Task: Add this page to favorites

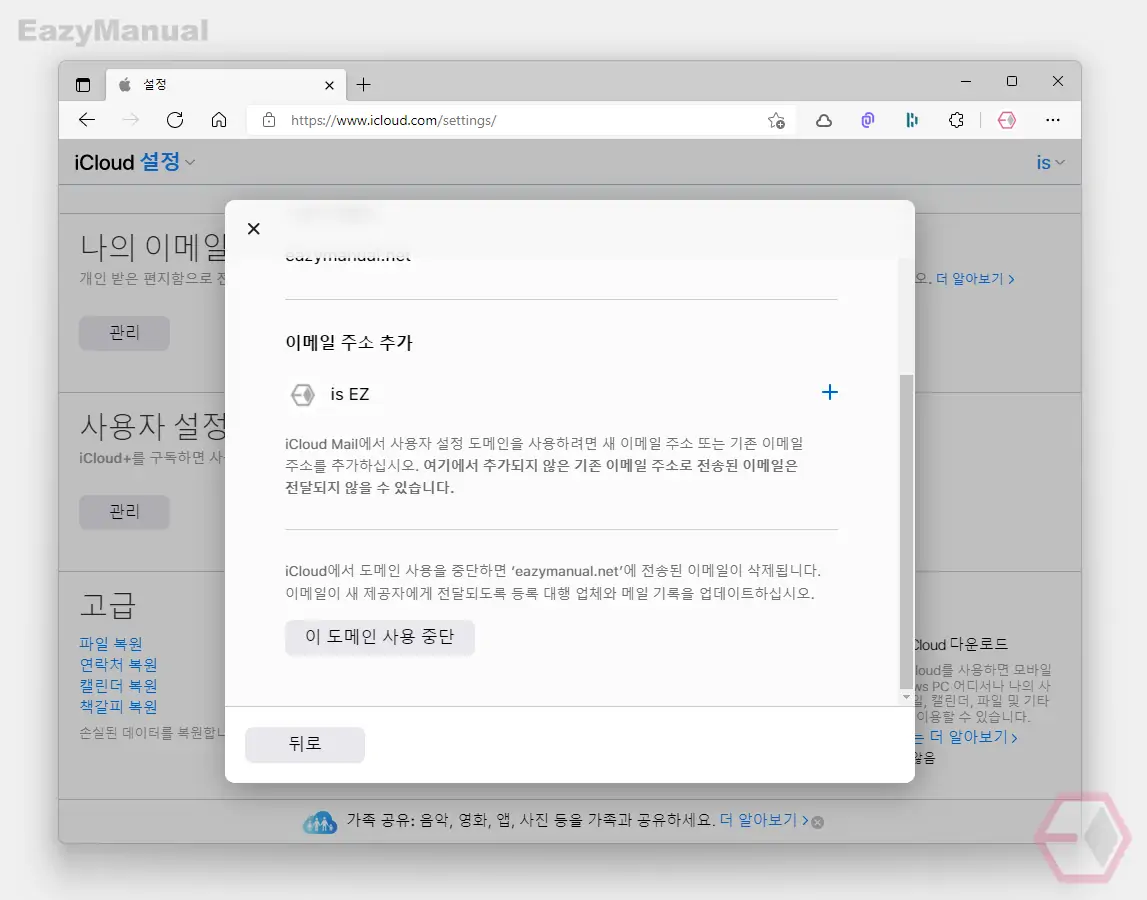Action: pyautogui.click(x=776, y=121)
